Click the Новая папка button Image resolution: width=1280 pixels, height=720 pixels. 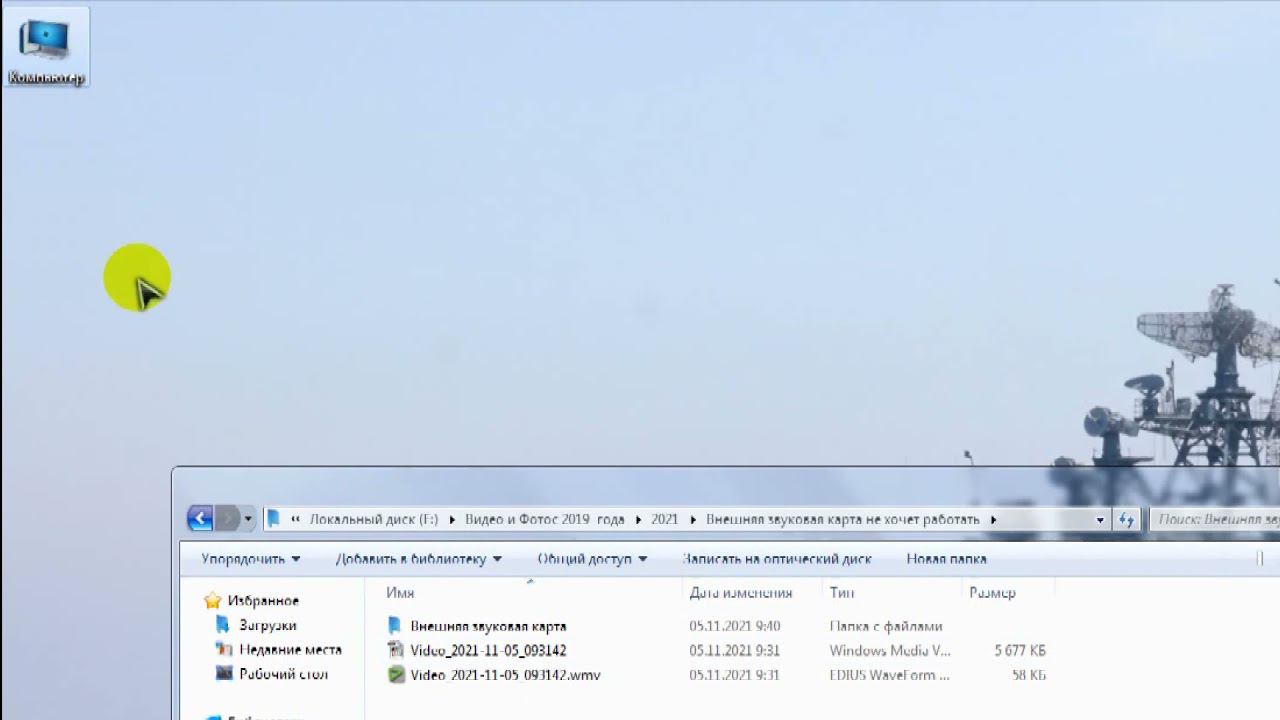pos(946,559)
